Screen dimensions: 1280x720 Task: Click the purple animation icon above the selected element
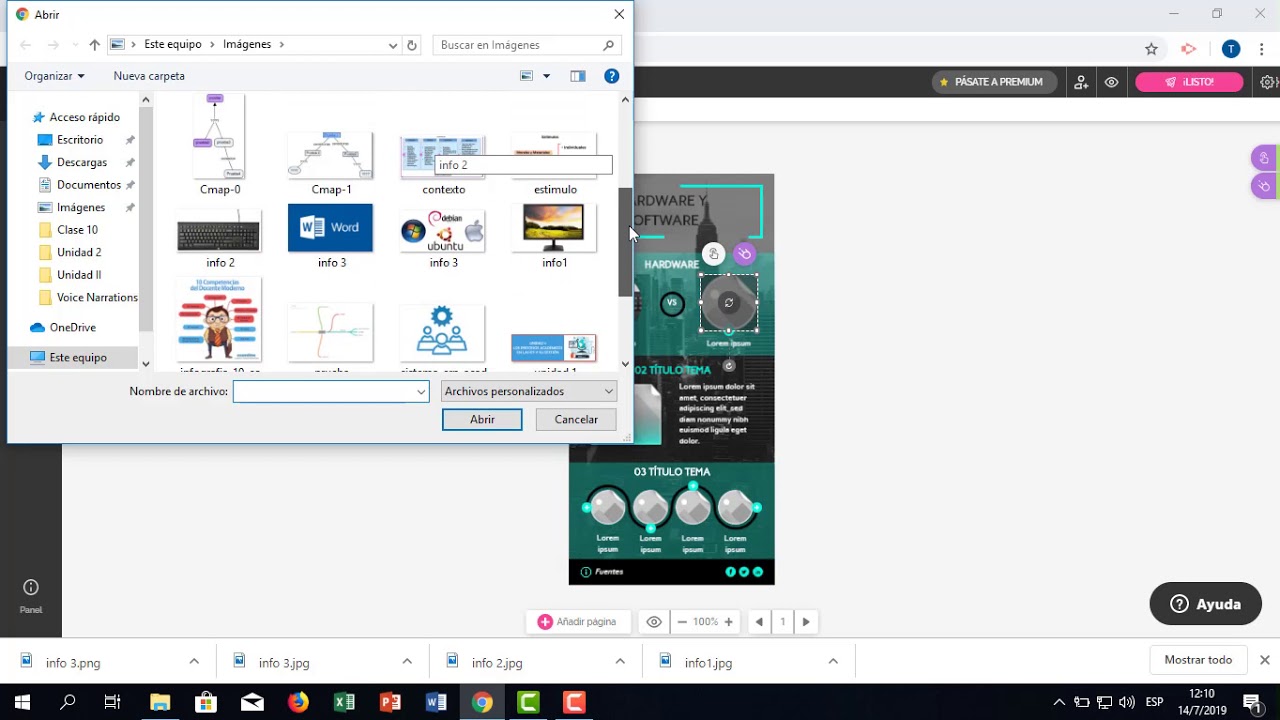pos(744,254)
